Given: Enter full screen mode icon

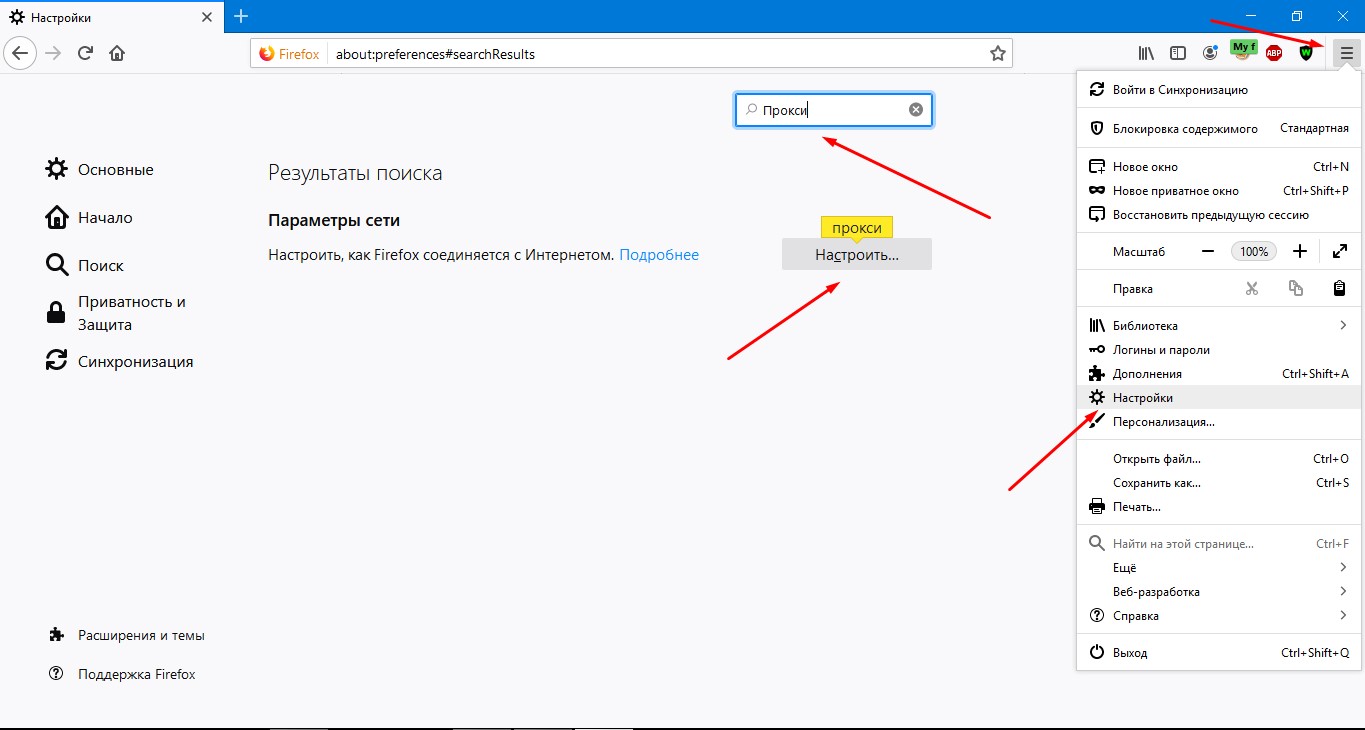Looking at the screenshot, I should coord(1339,252).
